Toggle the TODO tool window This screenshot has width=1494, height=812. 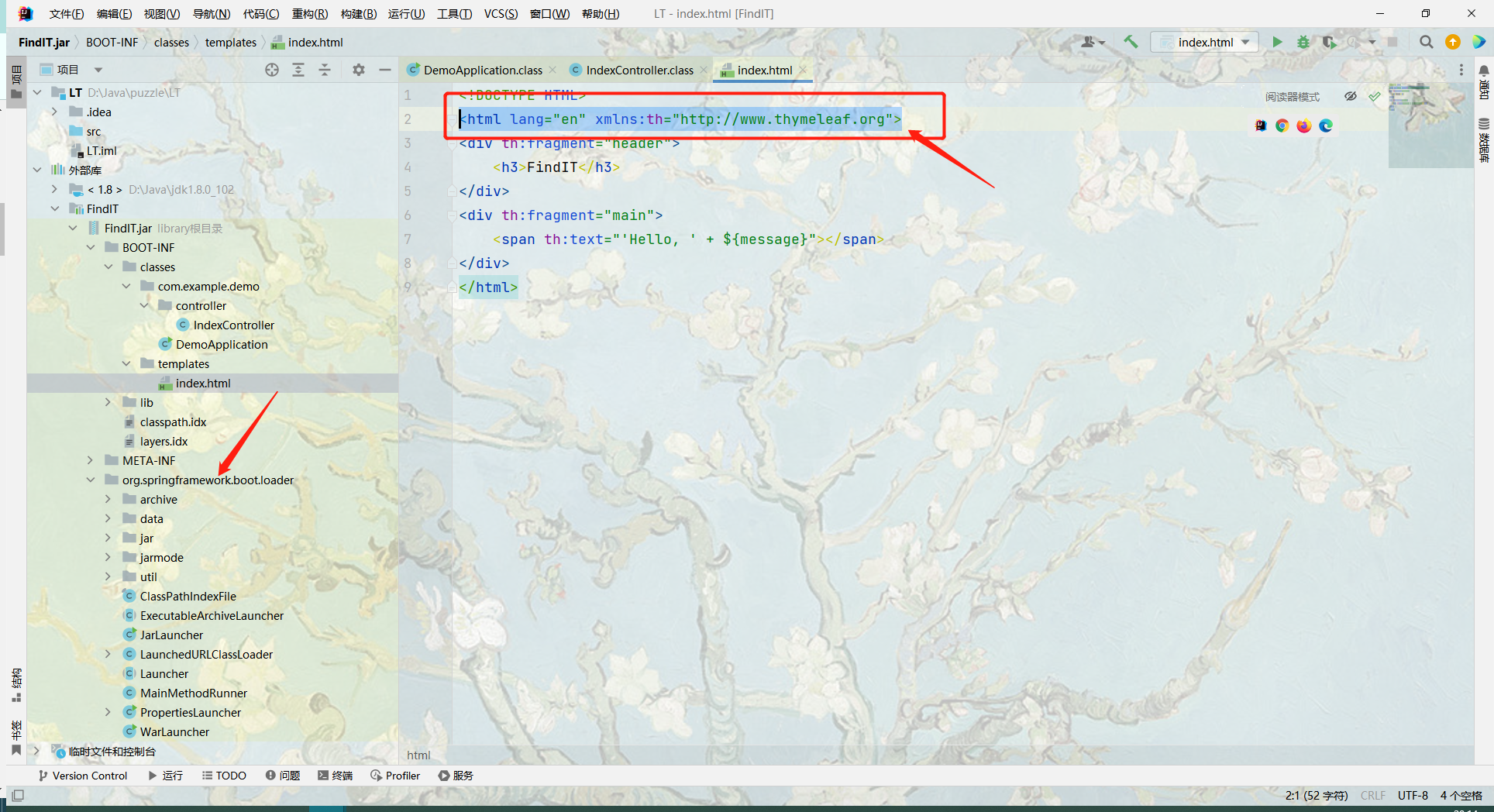pos(224,776)
